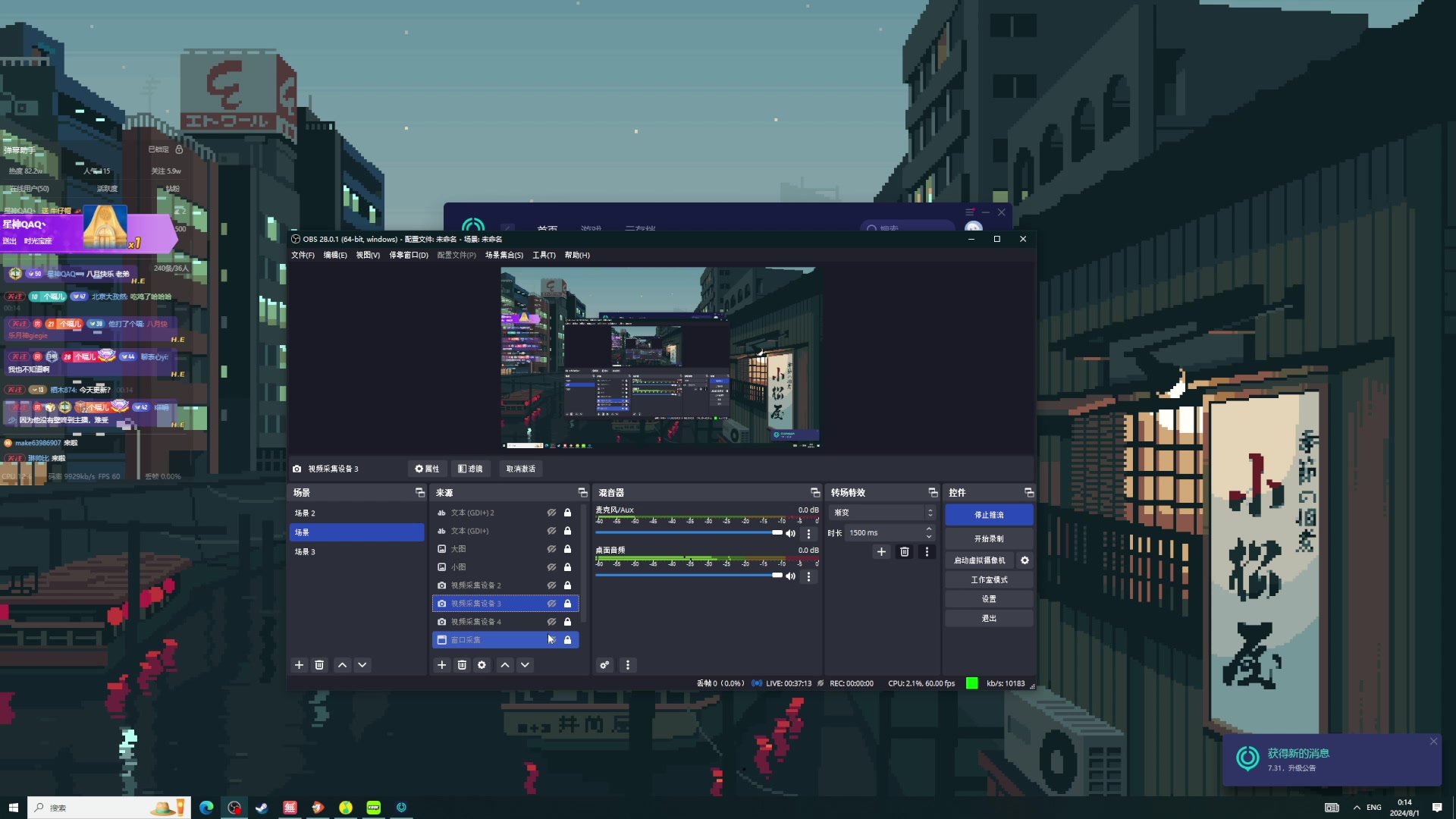
Task: Undock the 场景 panel with its float icon
Action: tap(420, 493)
